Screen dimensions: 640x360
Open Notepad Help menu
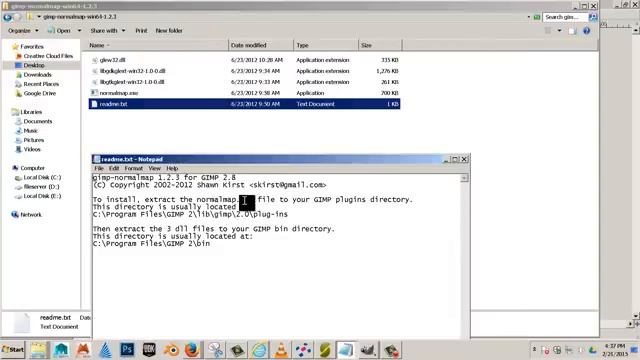[172, 169]
